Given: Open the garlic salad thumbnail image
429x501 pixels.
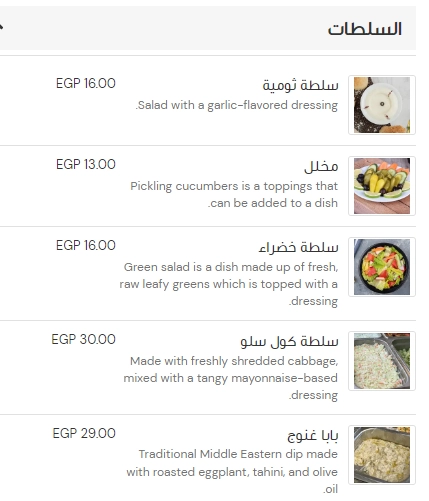Looking at the screenshot, I should tap(382, 105).
